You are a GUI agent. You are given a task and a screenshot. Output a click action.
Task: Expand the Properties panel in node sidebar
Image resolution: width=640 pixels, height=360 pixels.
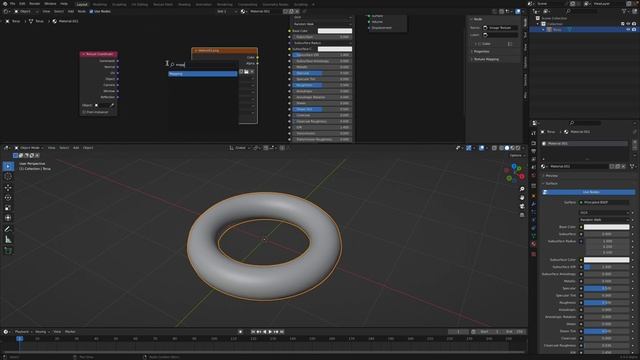click(x=481, y=51)
